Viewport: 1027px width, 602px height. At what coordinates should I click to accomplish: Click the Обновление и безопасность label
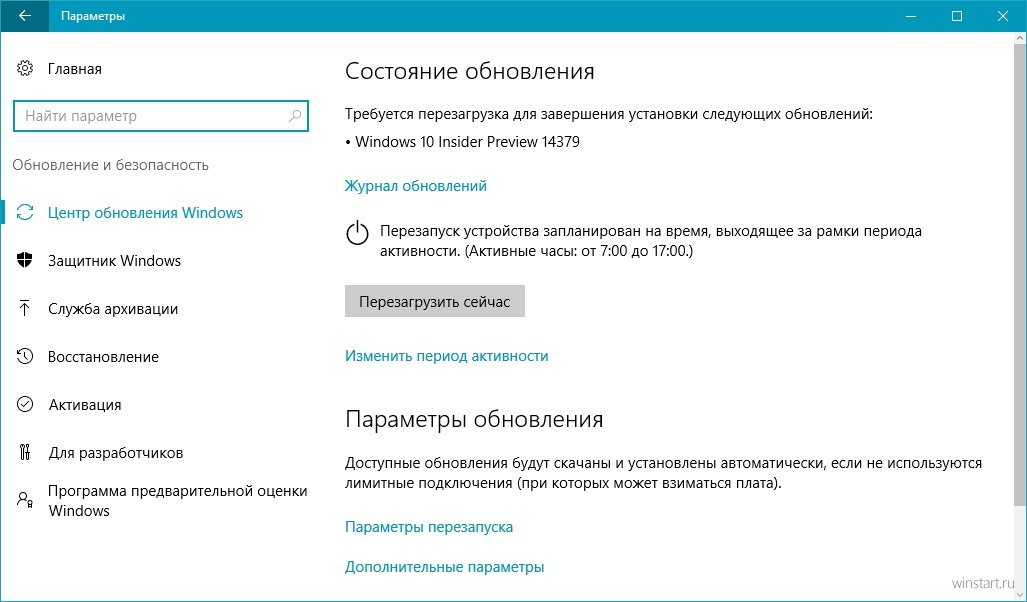(111, 164)
